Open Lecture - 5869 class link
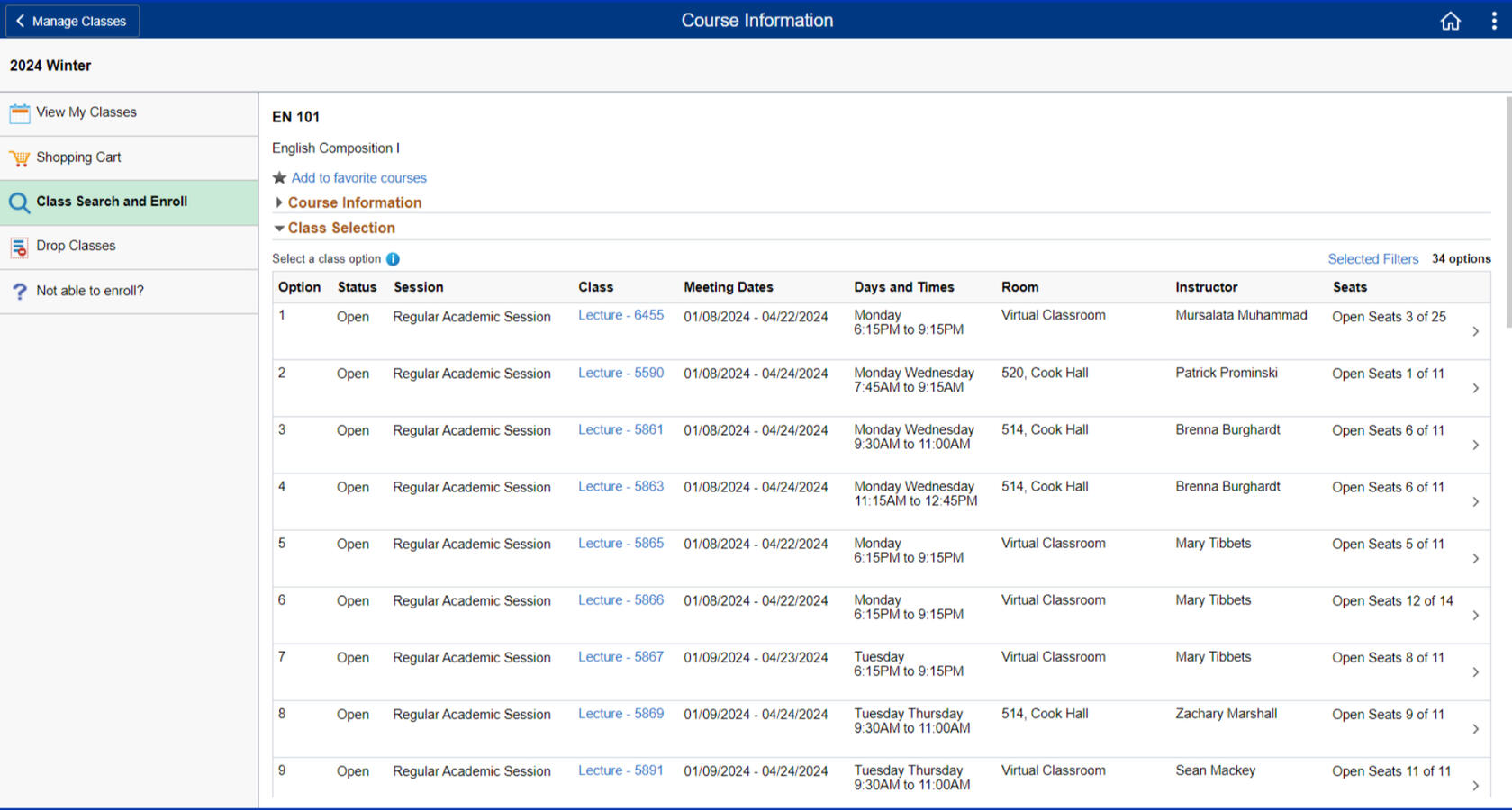Viewport: 1512px width, 810px height. [620, 714]
